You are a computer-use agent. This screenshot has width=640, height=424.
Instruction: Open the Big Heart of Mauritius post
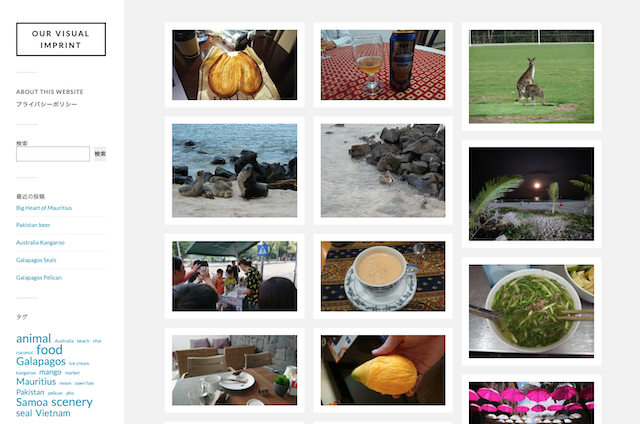tap(44, 208)
